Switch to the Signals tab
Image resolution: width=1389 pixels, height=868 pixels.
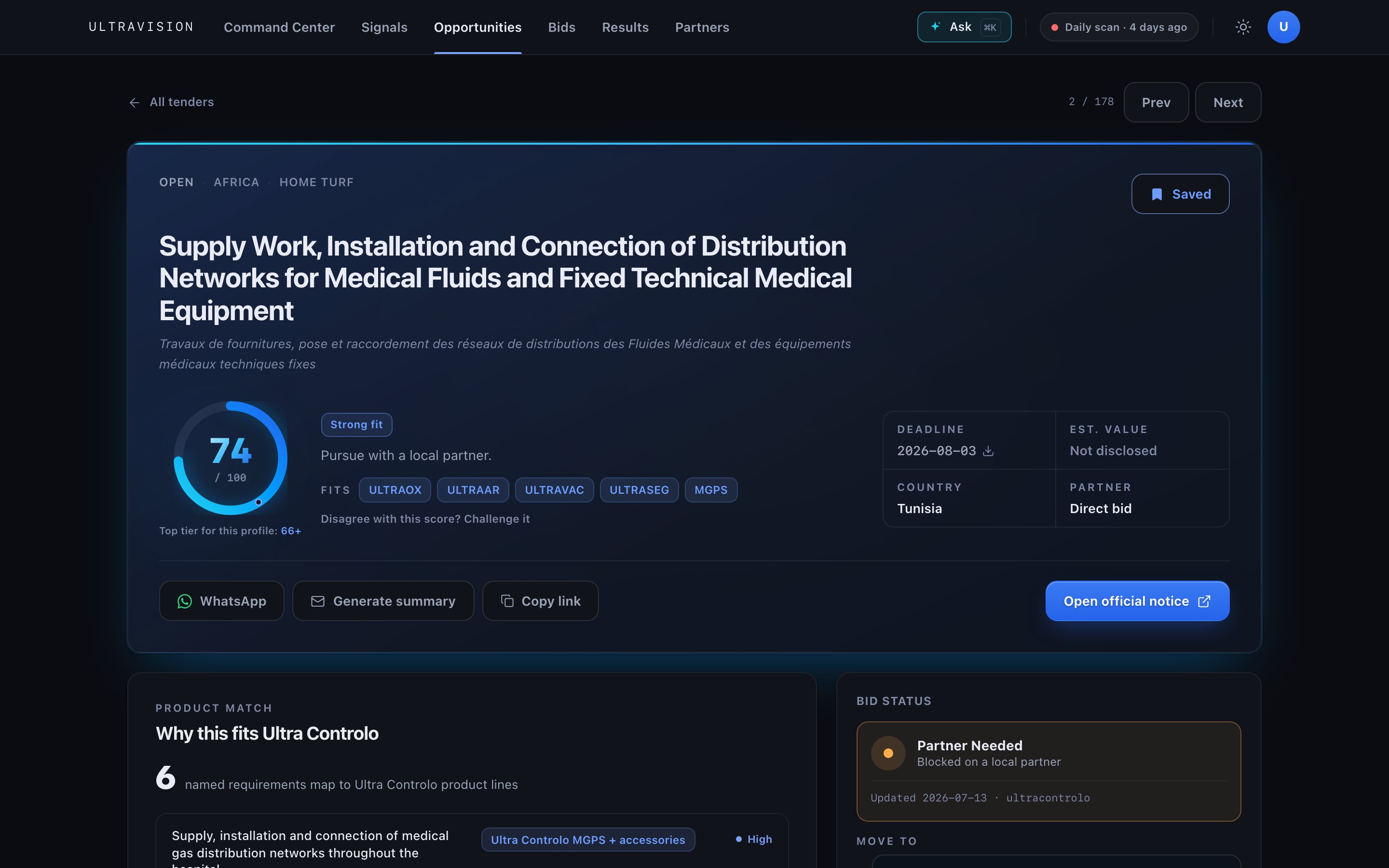[384, 27]
